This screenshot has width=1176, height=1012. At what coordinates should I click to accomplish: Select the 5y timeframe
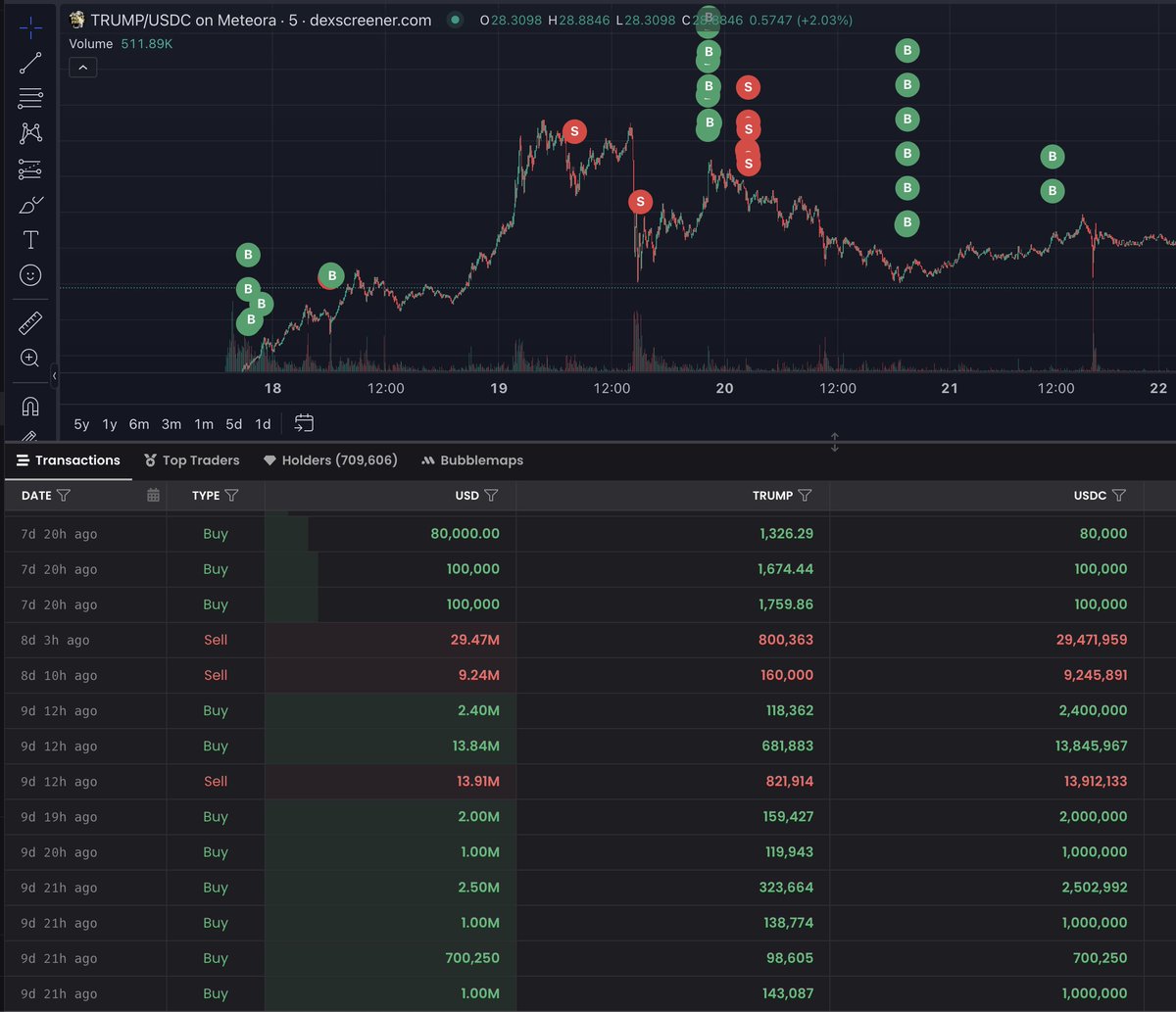tap(81, 424)
